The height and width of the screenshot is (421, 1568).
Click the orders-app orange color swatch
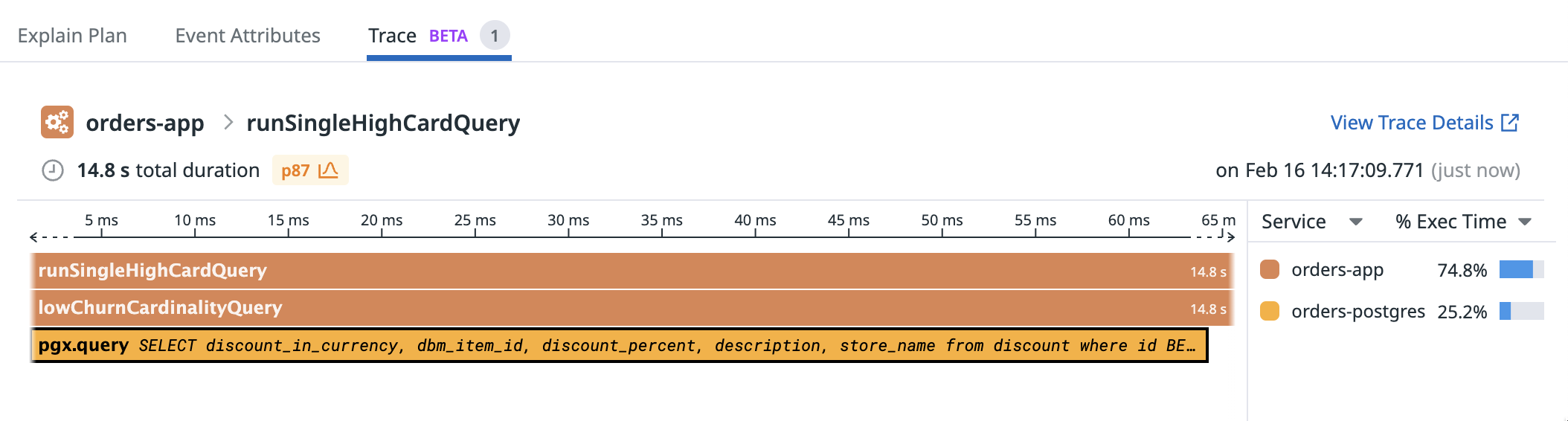coord(1270,269)
